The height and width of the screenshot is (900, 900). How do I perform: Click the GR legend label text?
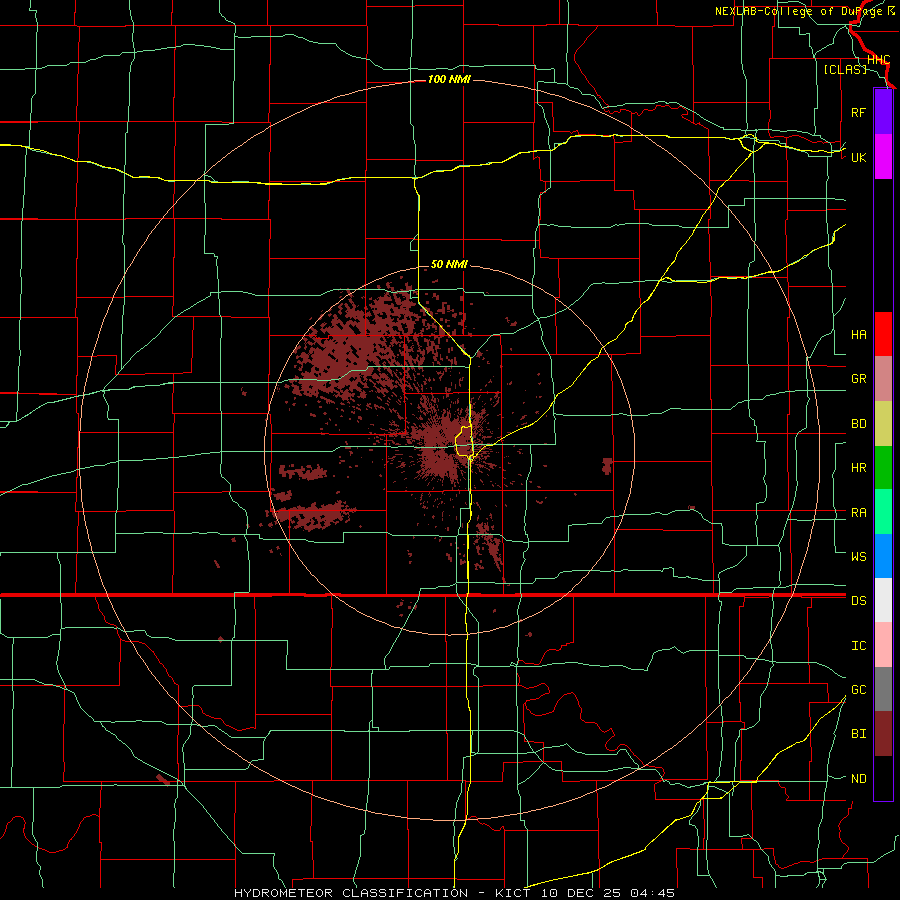858,379
